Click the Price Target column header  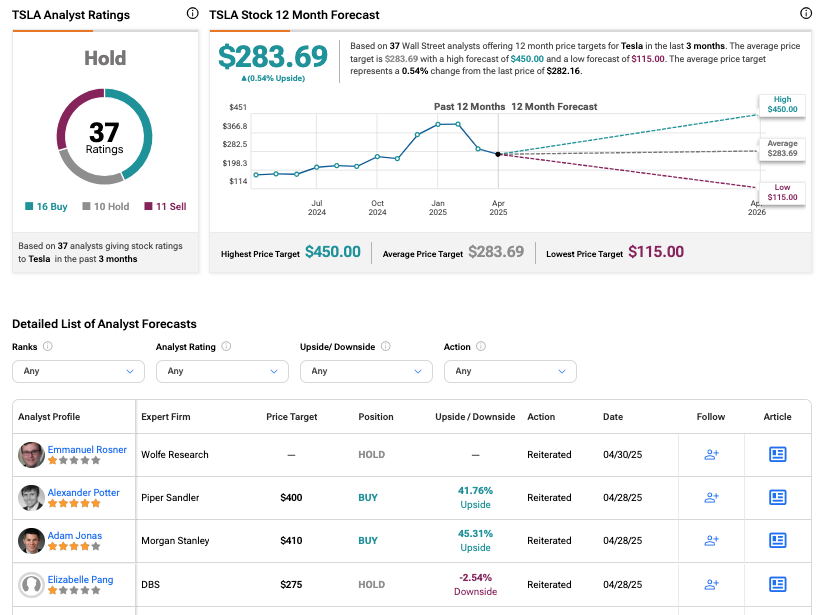(x=291, y=417)
